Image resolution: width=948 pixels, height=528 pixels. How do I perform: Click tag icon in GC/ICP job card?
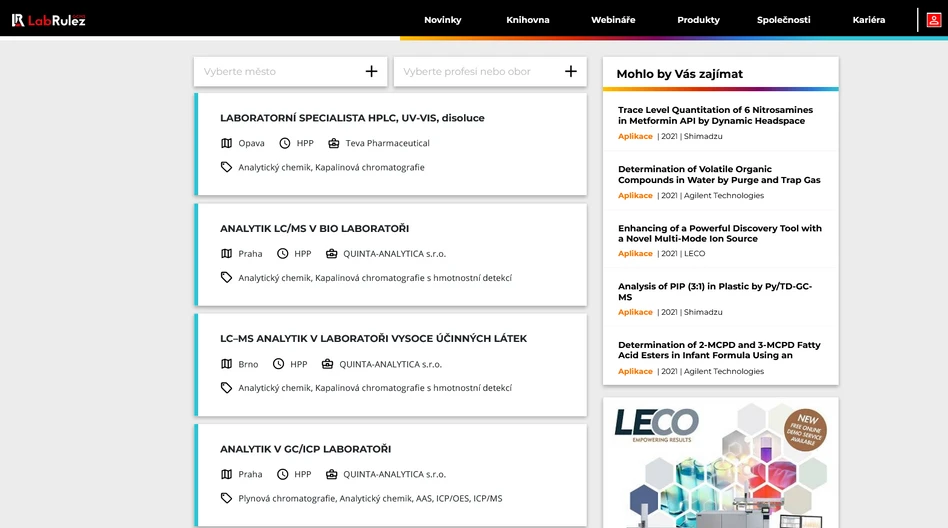227,498
